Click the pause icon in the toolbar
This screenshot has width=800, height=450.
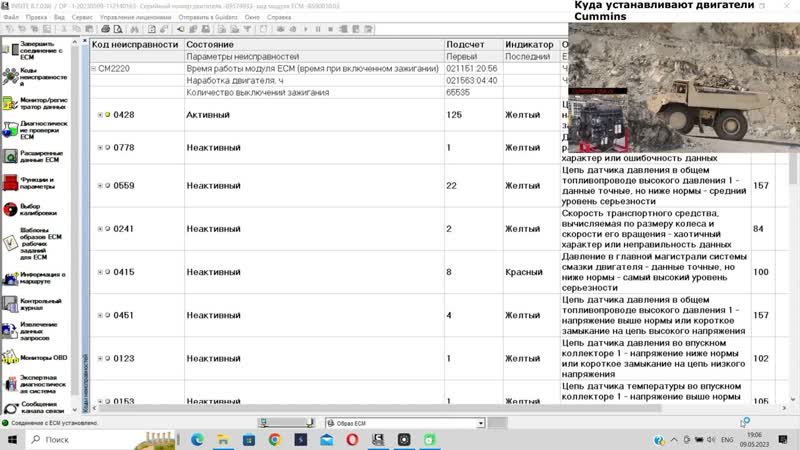[318, 29]
